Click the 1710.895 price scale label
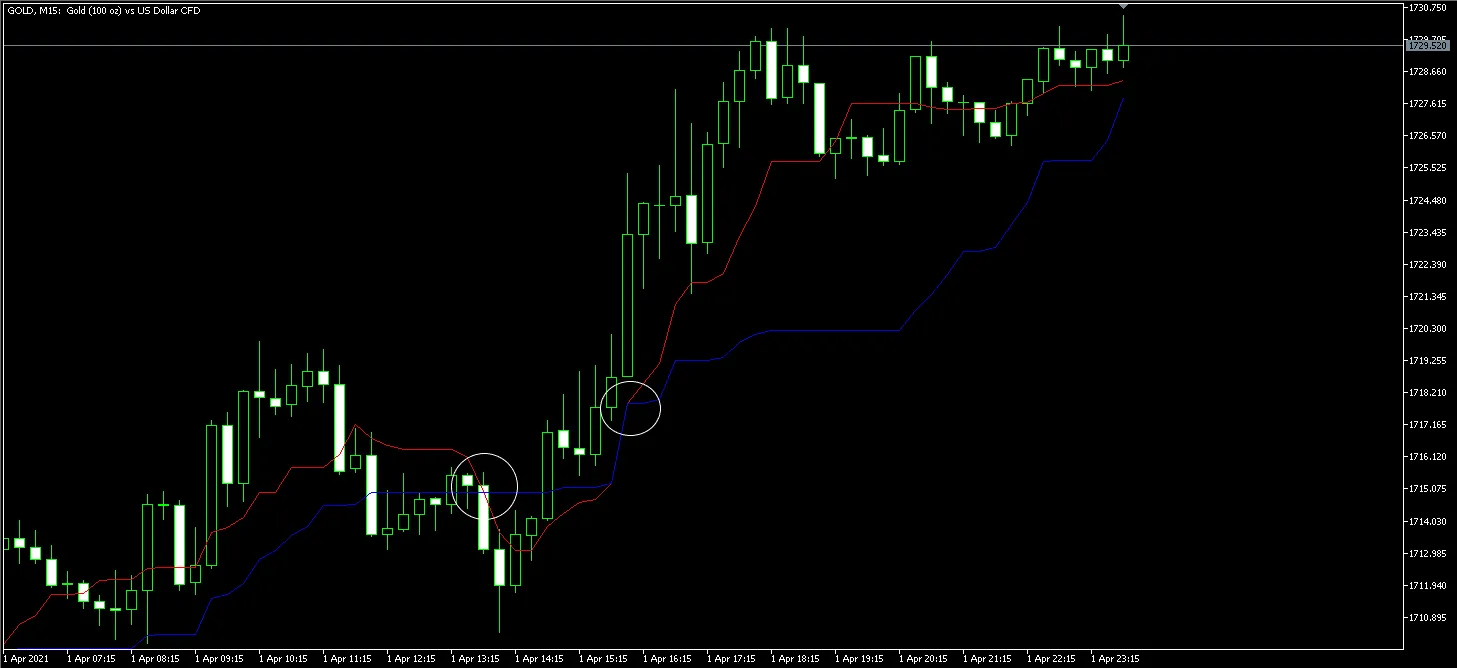Screen dimensions: 1457x668 point(1426,619)
